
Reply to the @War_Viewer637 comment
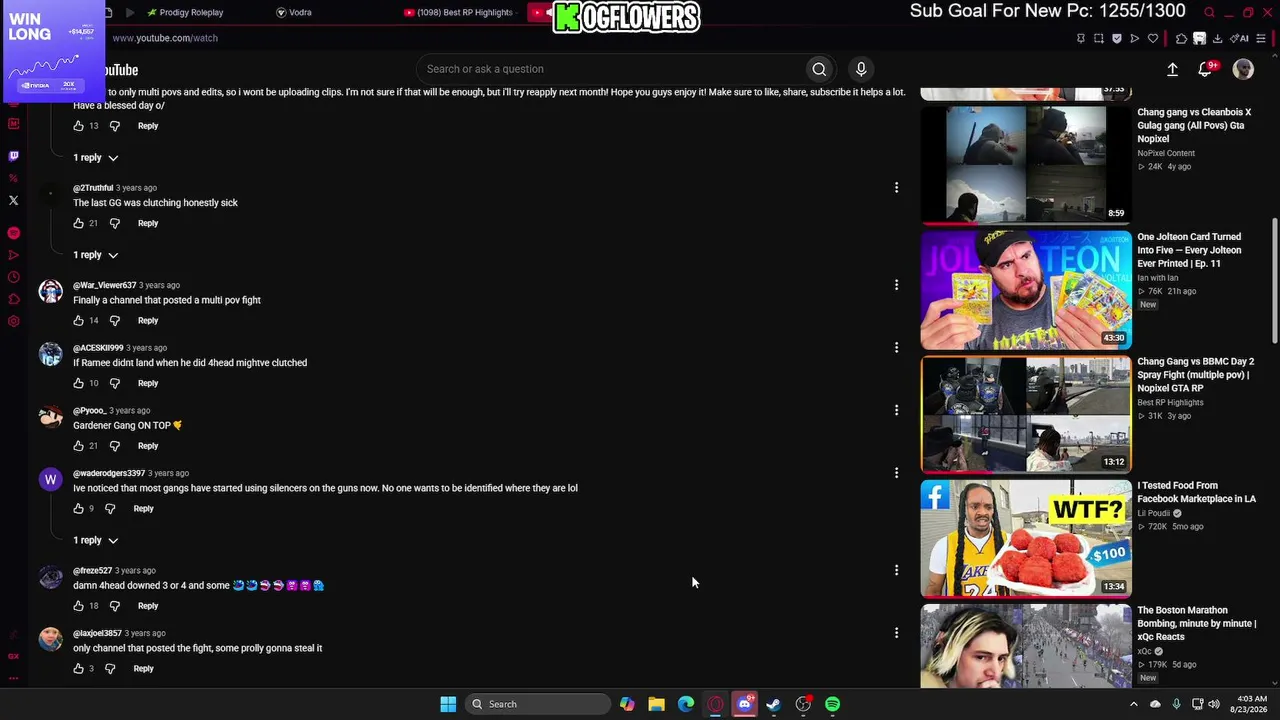point(148,321)
